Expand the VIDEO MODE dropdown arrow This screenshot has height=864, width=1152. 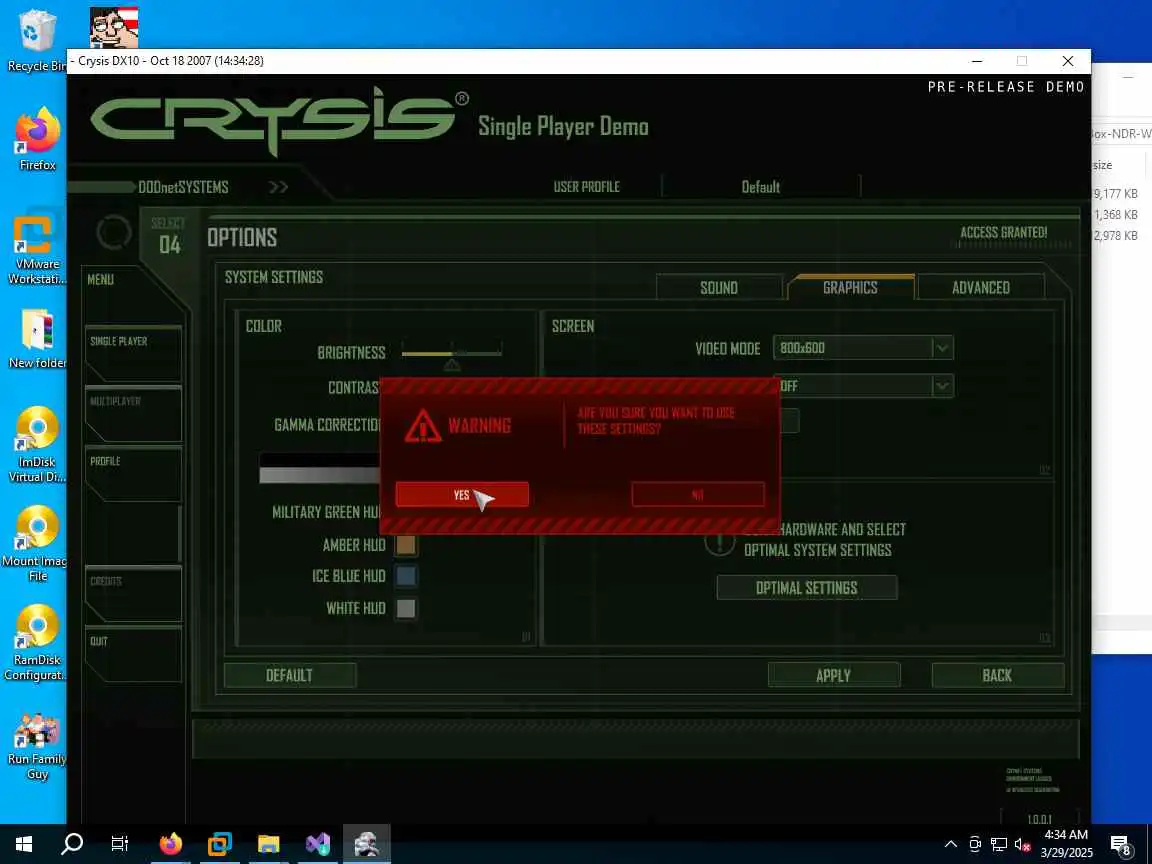(943, 348)
